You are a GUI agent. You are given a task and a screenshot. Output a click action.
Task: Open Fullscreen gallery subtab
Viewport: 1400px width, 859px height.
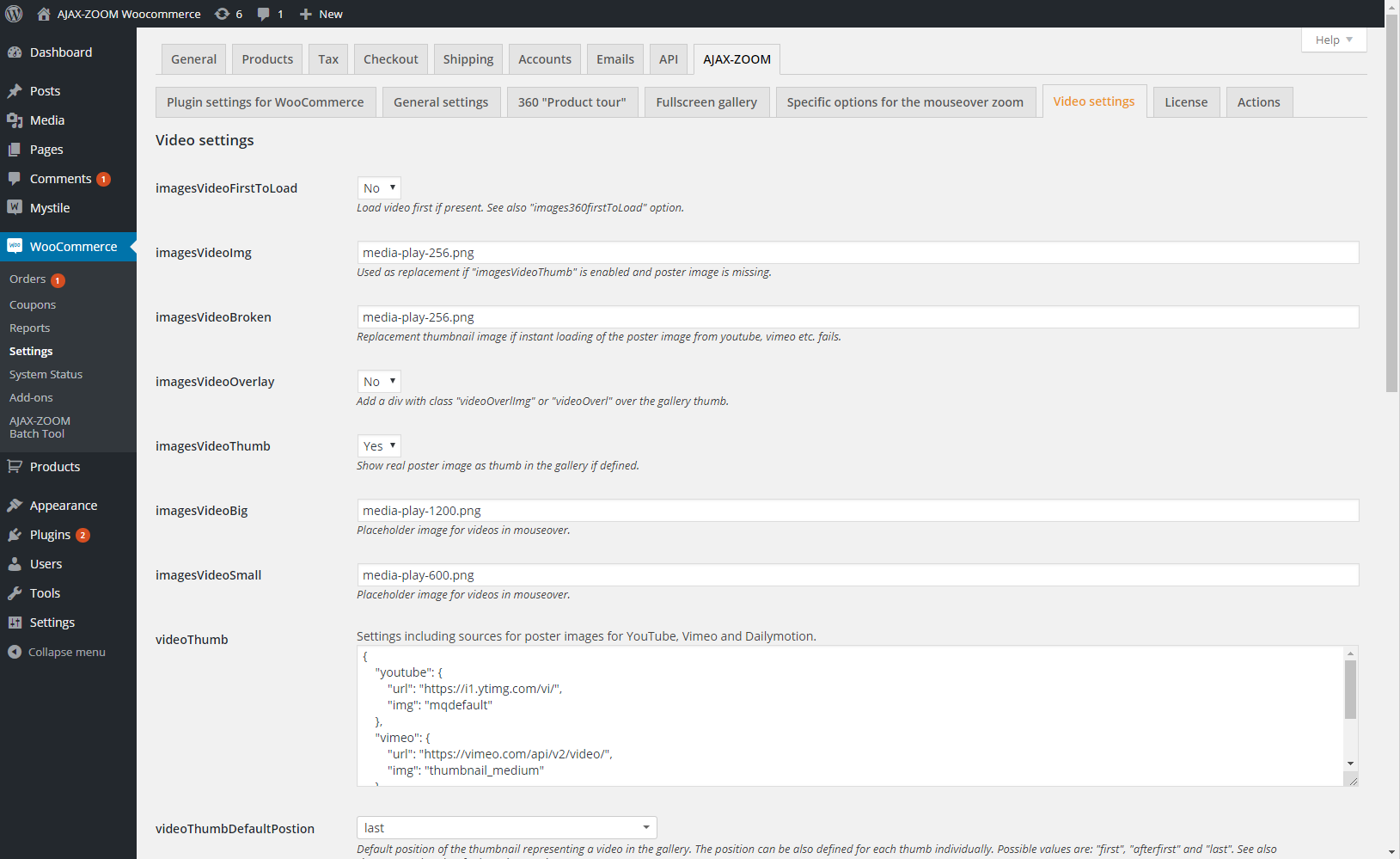click(x=706, y=102)
